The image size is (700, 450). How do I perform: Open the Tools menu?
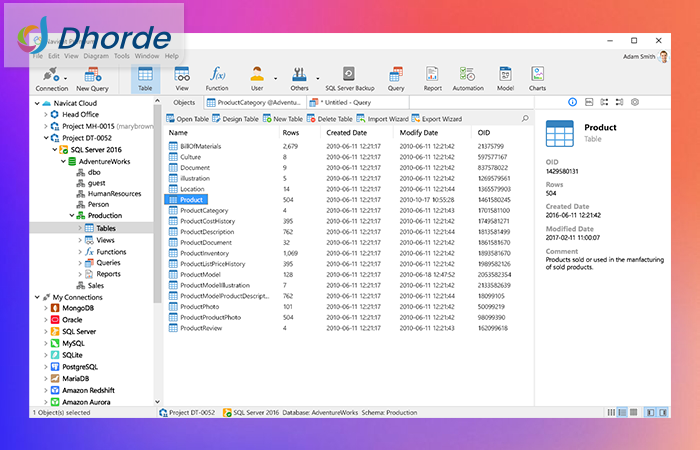[x=121, y=56]
